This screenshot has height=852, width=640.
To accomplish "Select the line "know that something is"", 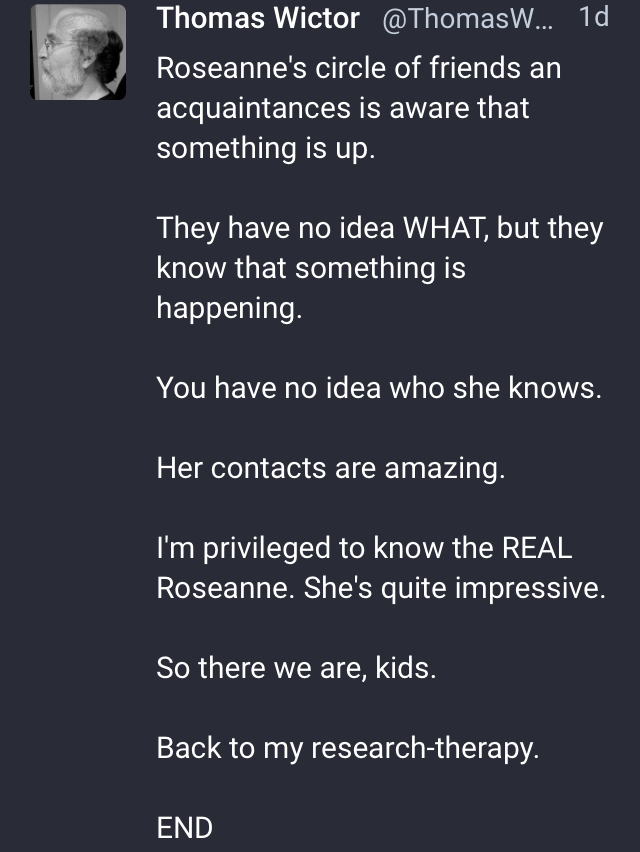I will click(311, 267).
